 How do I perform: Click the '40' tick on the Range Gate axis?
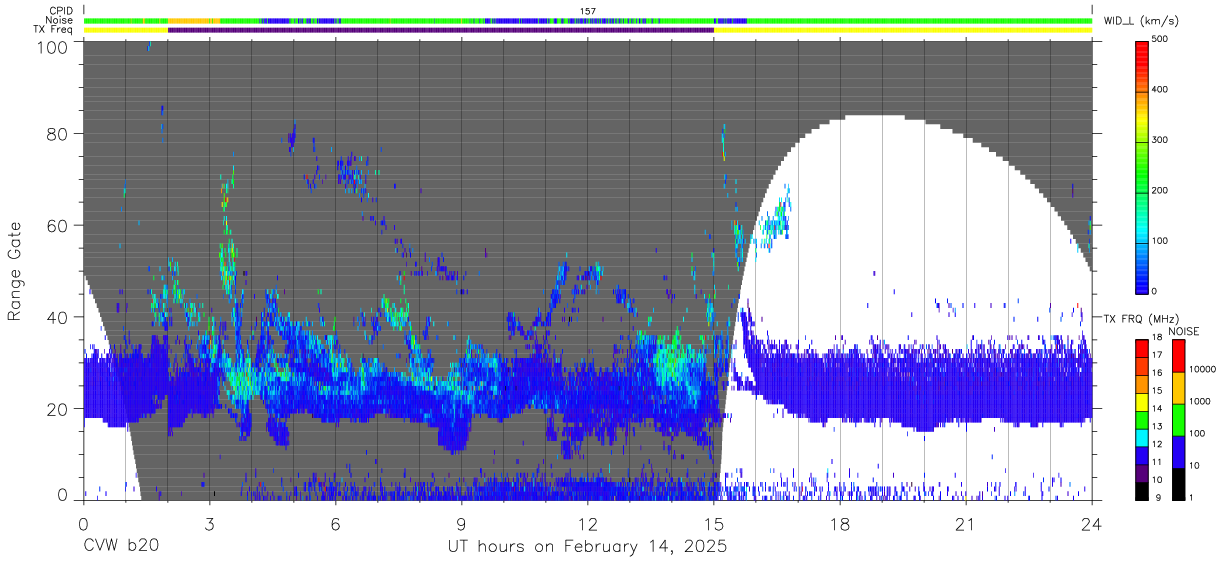[x=57, y=317]
